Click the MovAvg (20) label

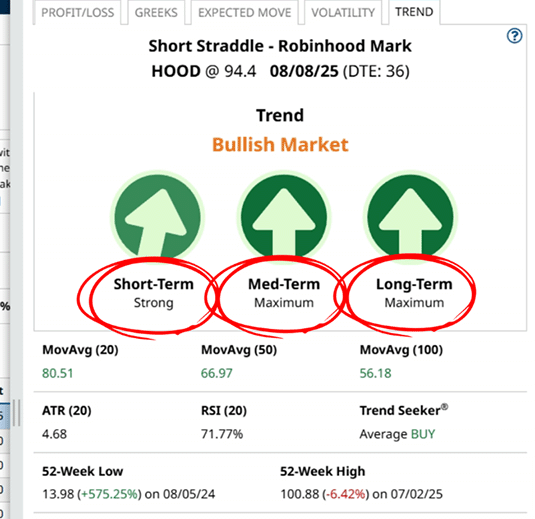pyautogui.click(x=80, y=350)
